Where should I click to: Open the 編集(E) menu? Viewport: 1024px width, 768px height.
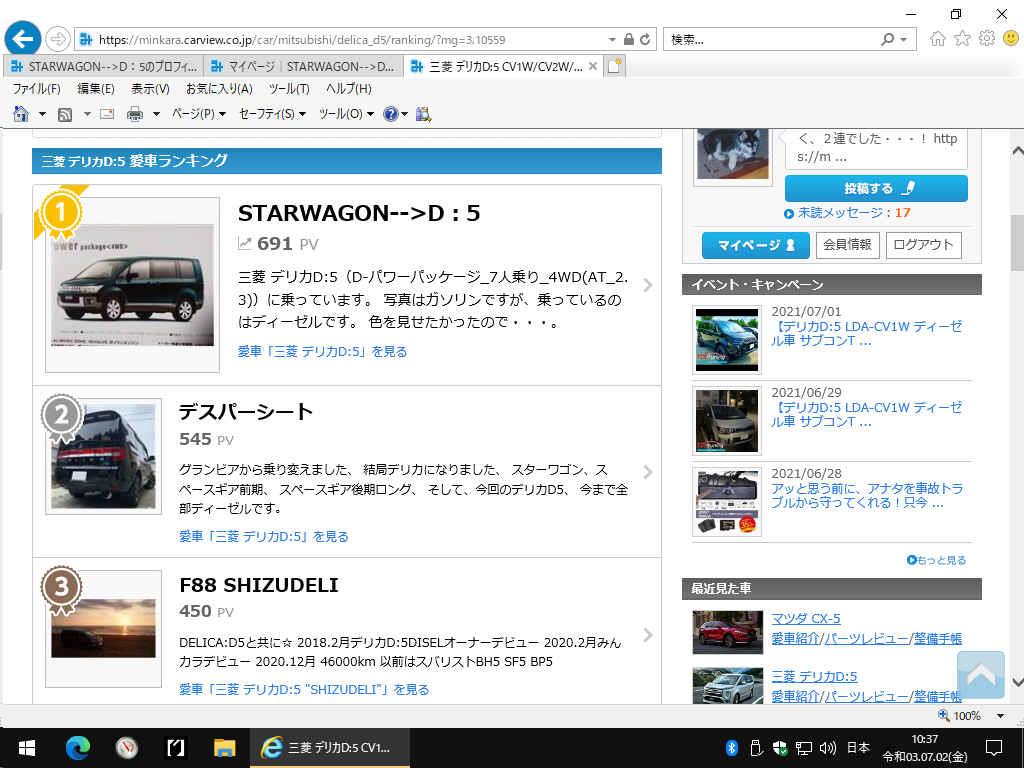point(96,89)
